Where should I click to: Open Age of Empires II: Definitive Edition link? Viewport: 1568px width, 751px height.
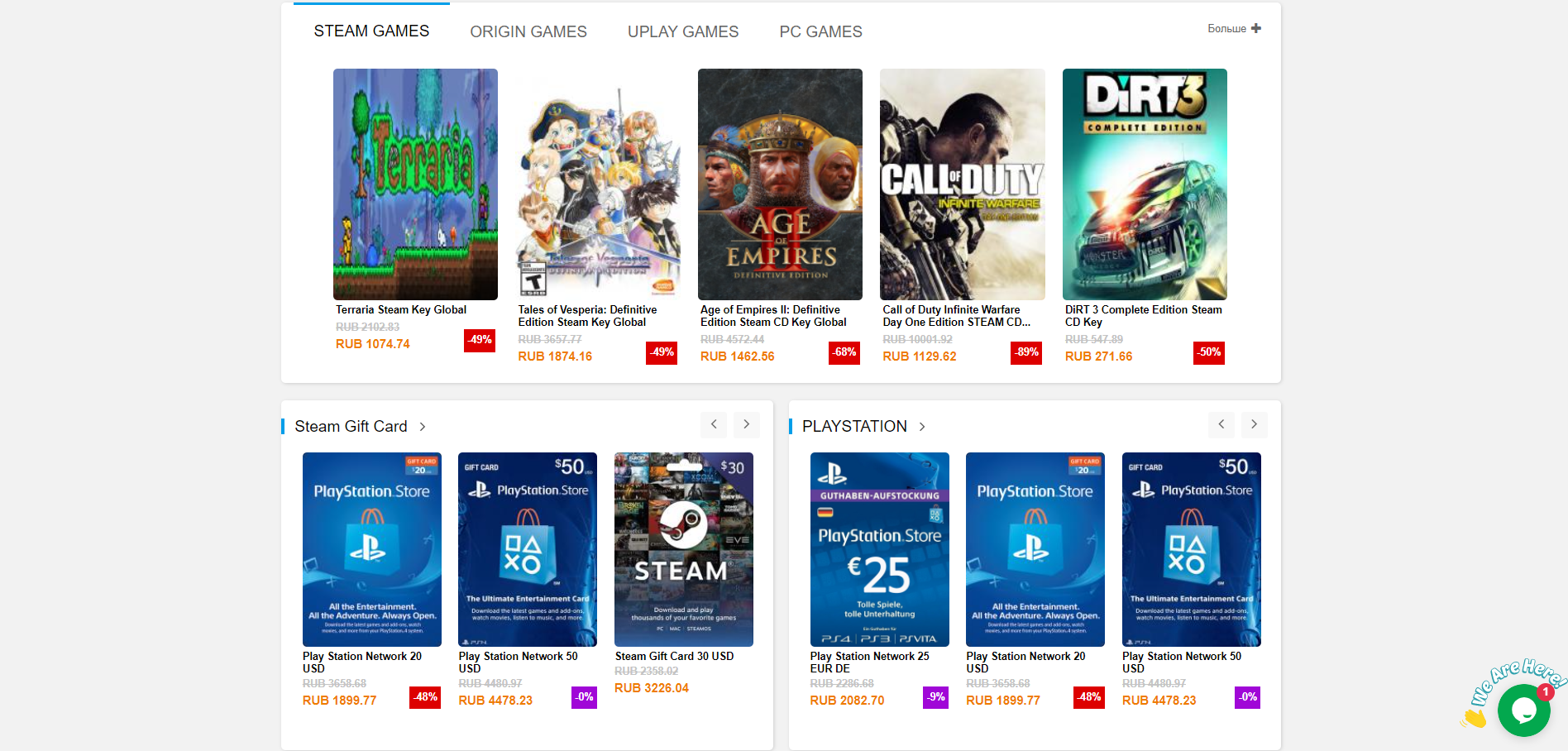click(773, 316)
